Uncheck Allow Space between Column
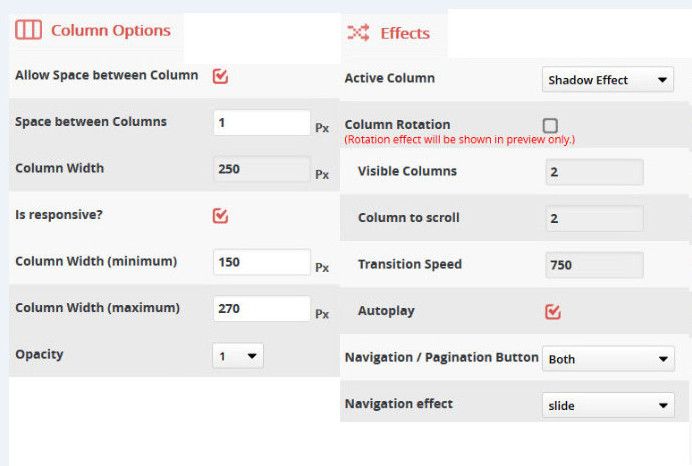 pos(221,76)
